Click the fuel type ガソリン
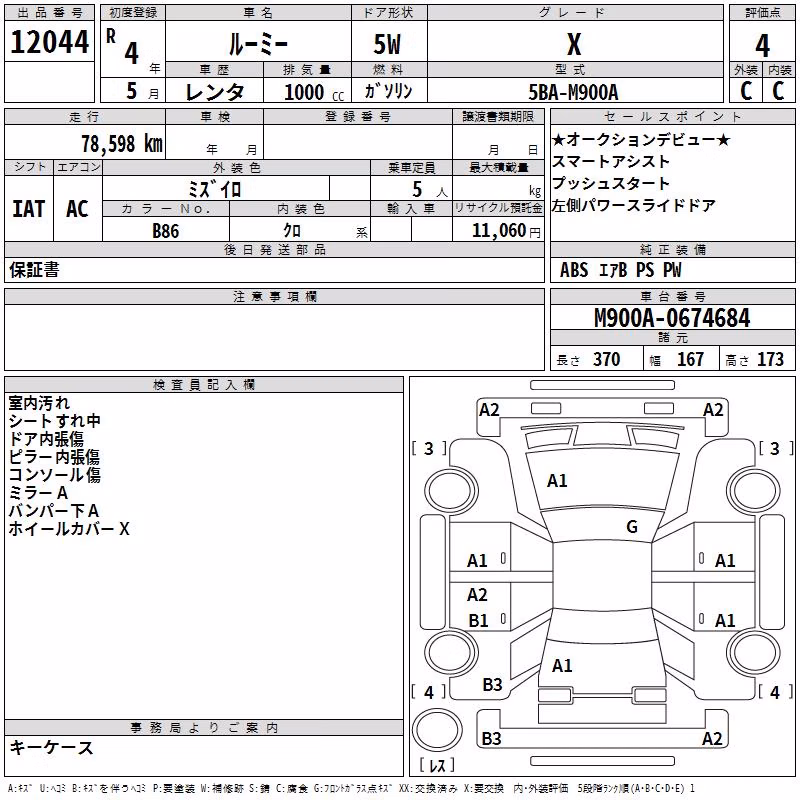The height and width of the screenshot is (800, 800). click(x=388, y=91)
